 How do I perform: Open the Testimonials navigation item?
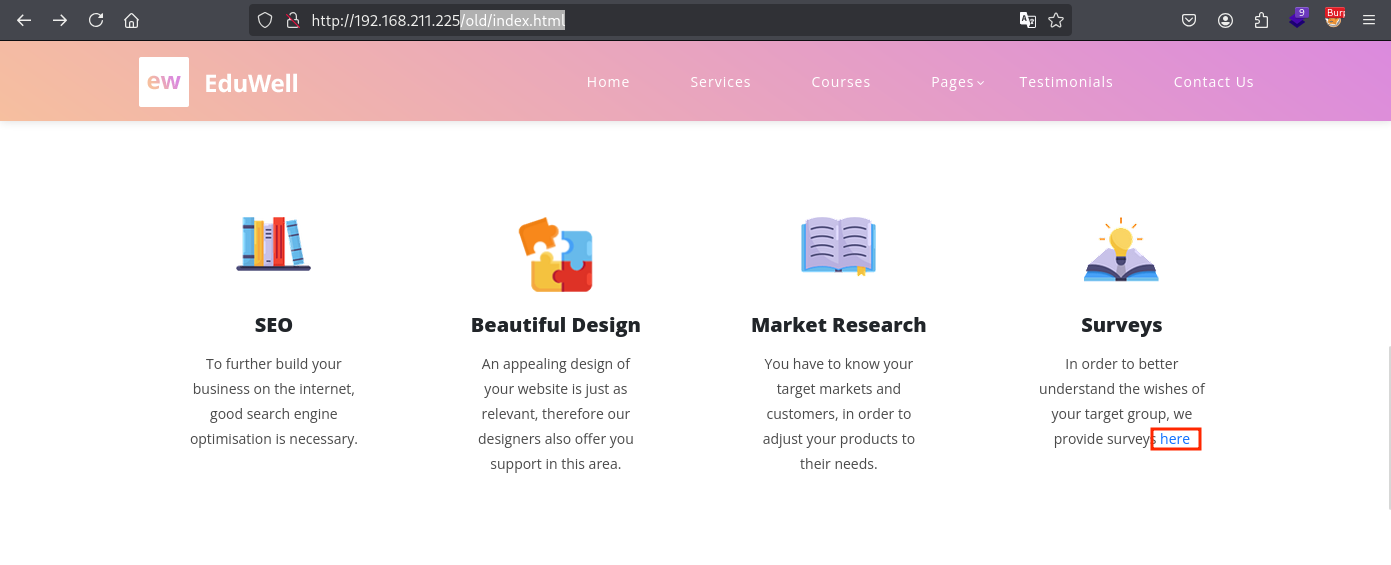coord(1066,82)
